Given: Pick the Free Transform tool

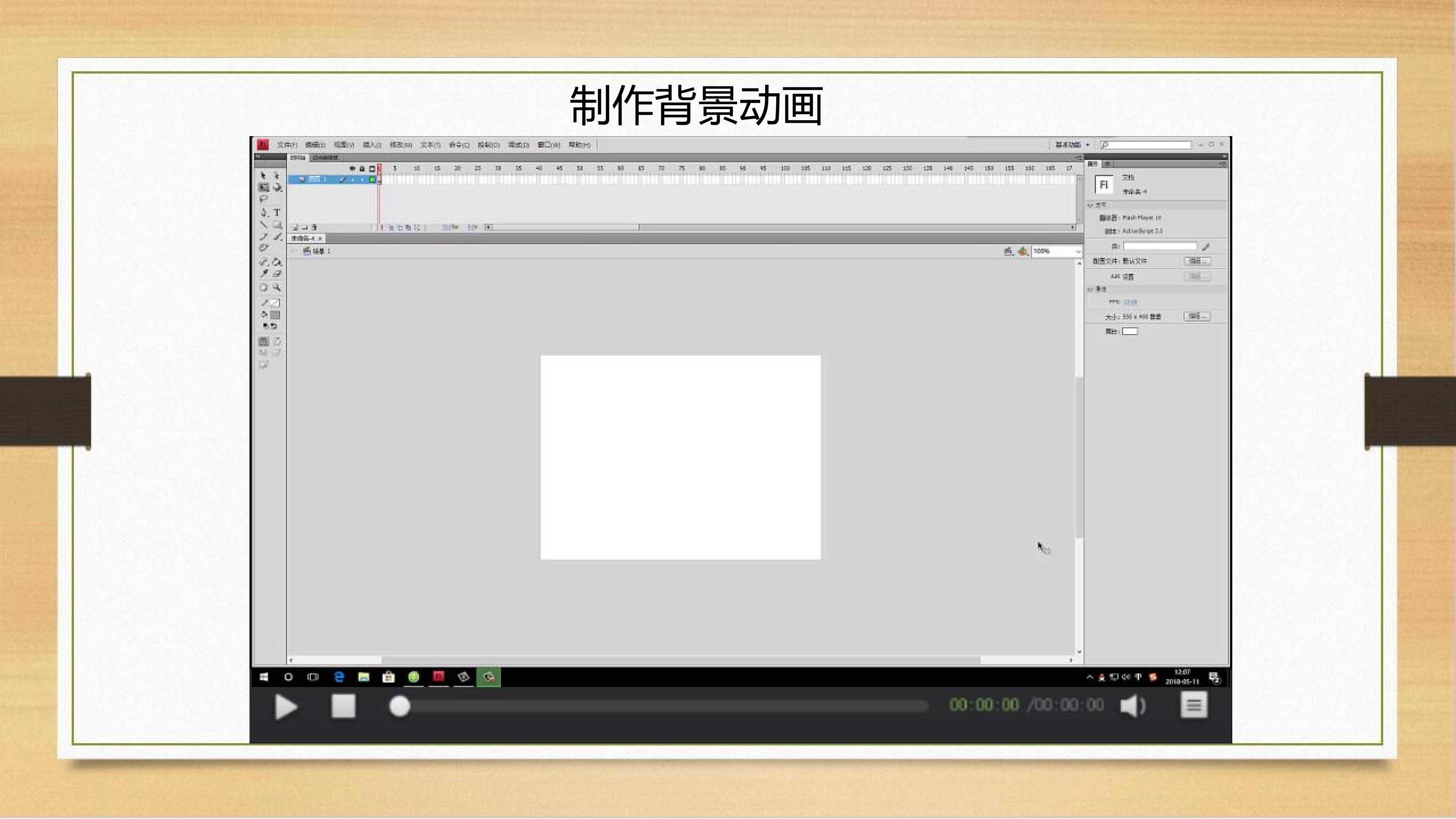Looking at the screenshot, I should coord(264,187).
